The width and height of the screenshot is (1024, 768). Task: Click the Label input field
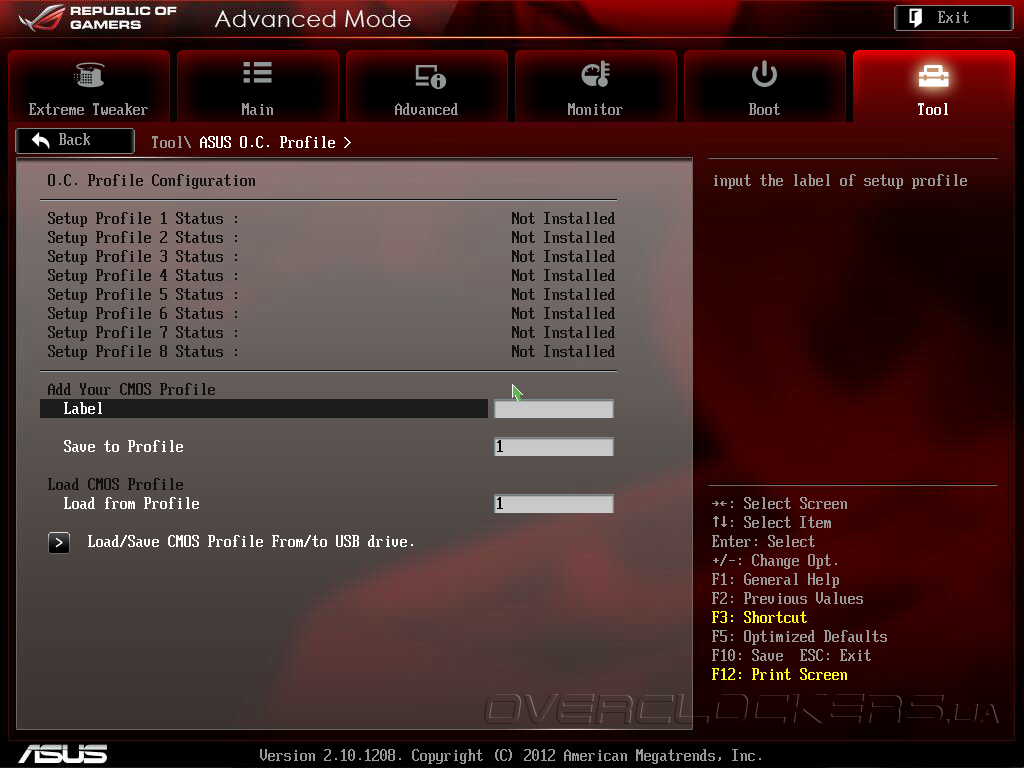[554, 409]
